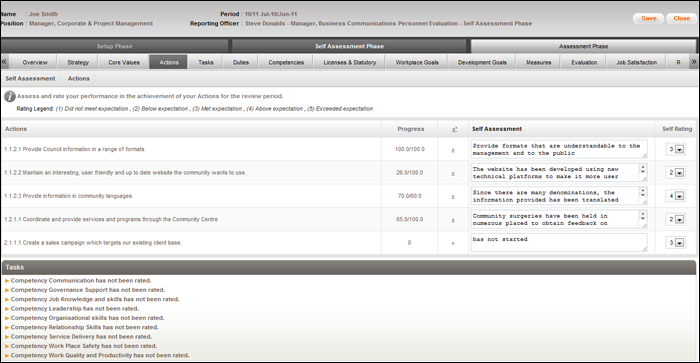The image size is (700, 363).
Task: Open 'Competency Governance Support' unrated task
Action: 88,290
